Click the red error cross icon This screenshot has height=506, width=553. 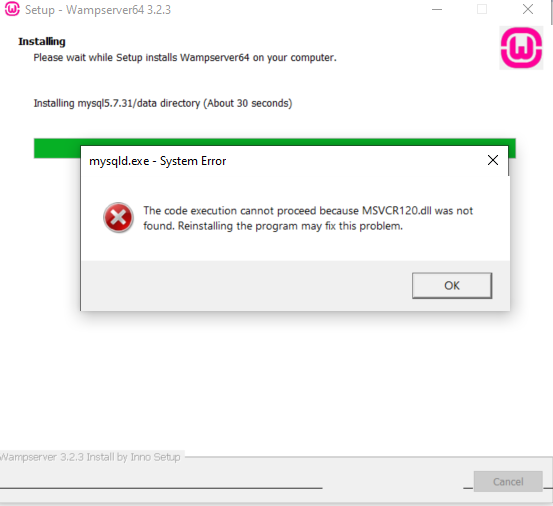coord(118,218)
